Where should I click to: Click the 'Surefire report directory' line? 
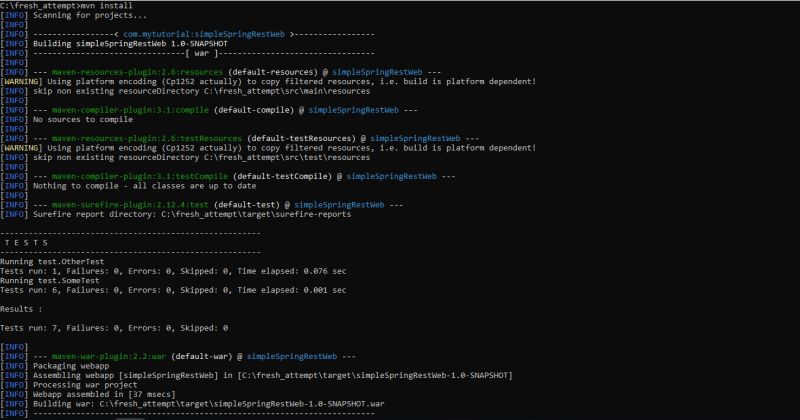tap(192, 214)
